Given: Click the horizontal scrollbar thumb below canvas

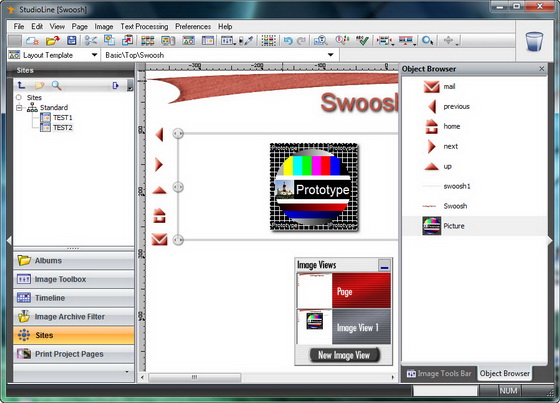Looking at the screenshot, I should (194, 377).
